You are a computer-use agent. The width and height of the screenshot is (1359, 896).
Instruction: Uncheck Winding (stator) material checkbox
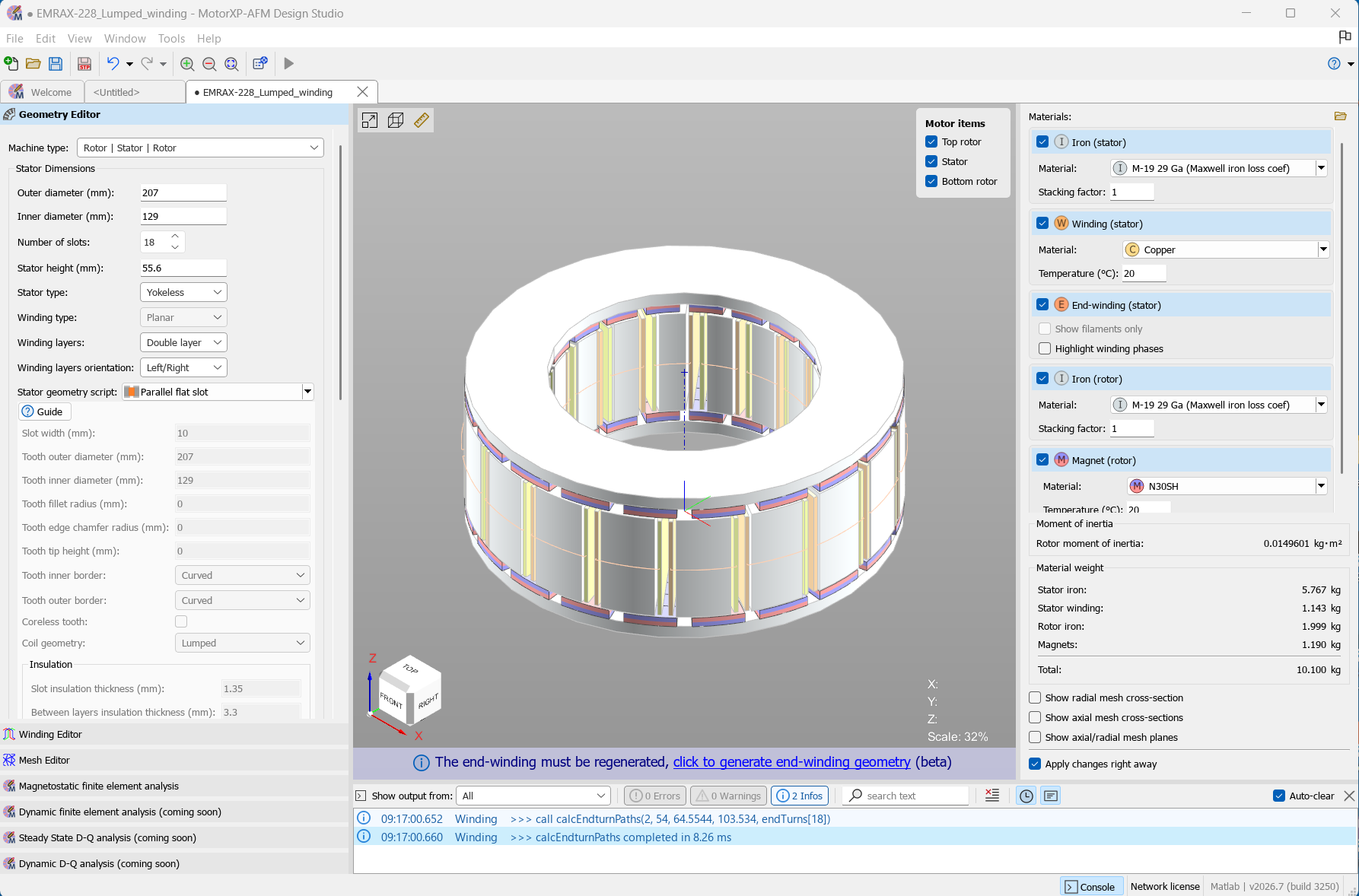pos(1042,223)
